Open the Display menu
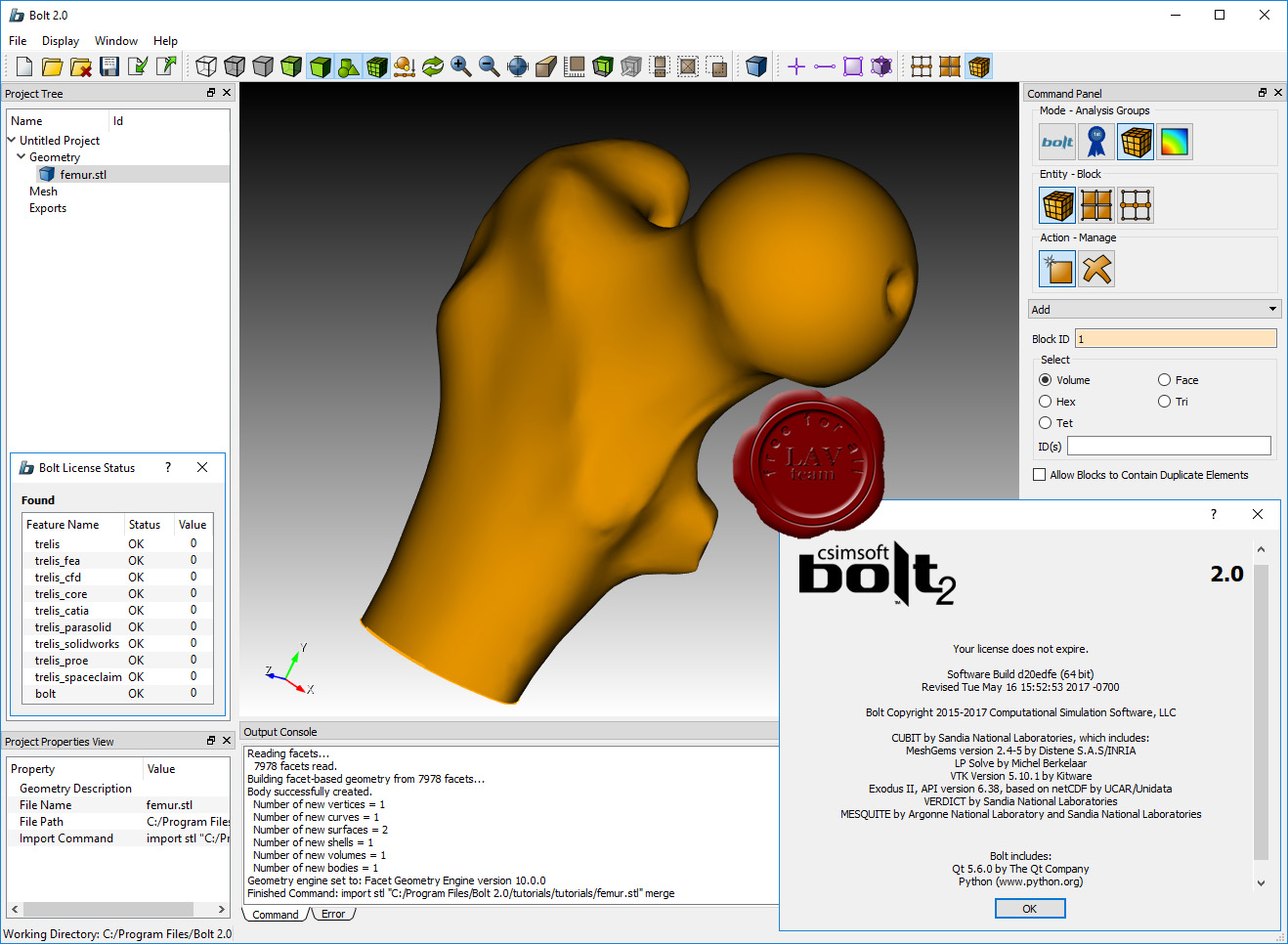The image size is (1288, 944). (61, 41)
